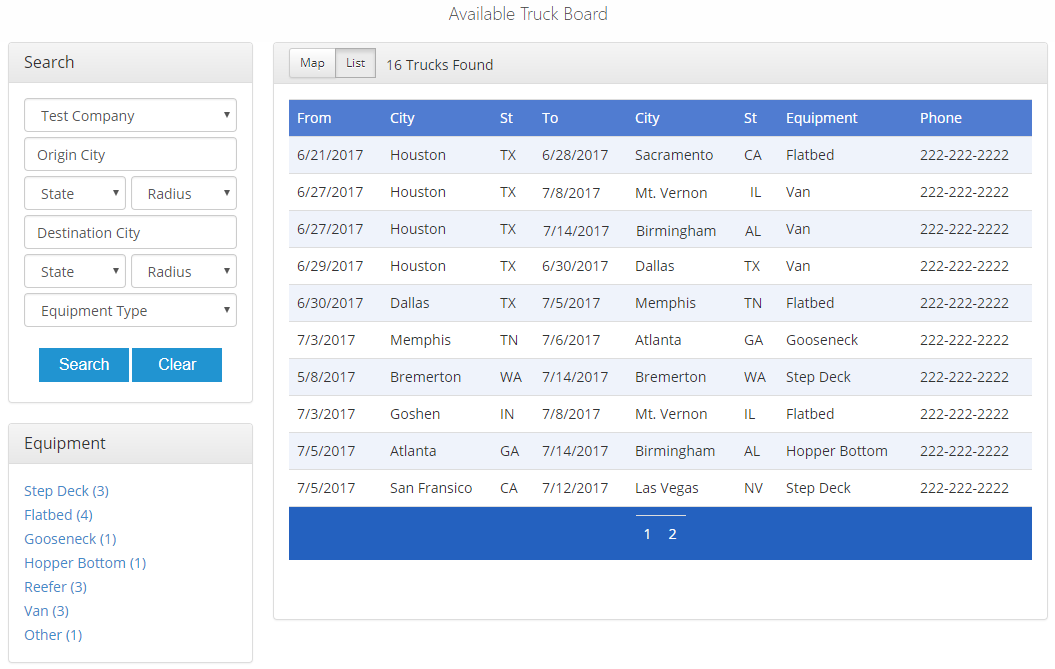
Task: Filter by Other (1) link
Action: tap(53, 635)
